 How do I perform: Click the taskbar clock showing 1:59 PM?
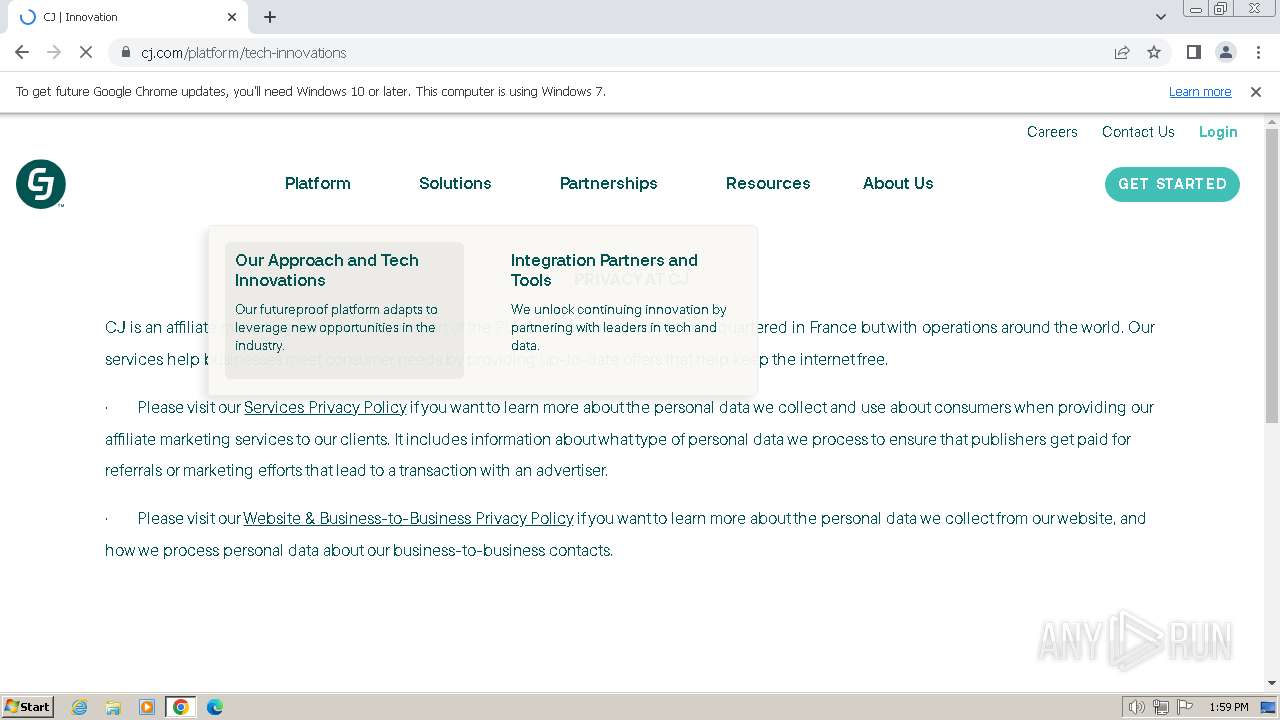[x=1229, y=707]
